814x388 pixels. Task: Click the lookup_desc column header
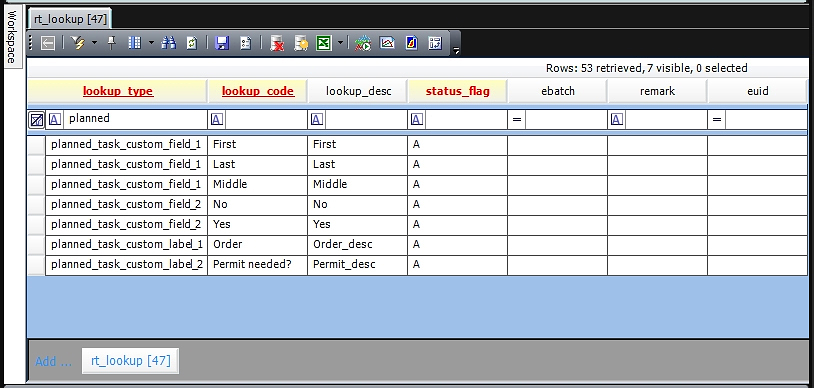pyautogui.click(x=358, y=91)
